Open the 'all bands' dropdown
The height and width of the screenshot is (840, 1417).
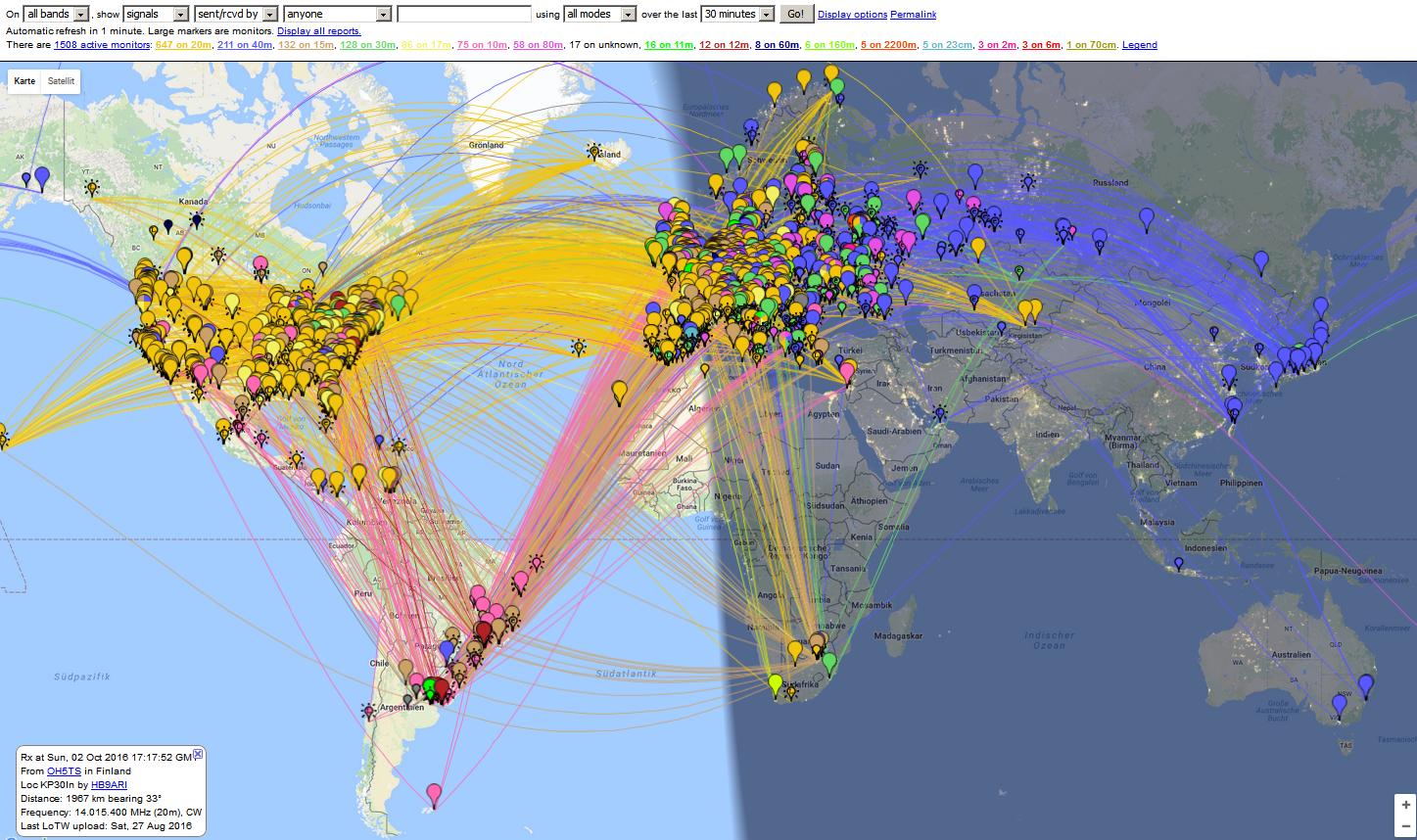57,15
